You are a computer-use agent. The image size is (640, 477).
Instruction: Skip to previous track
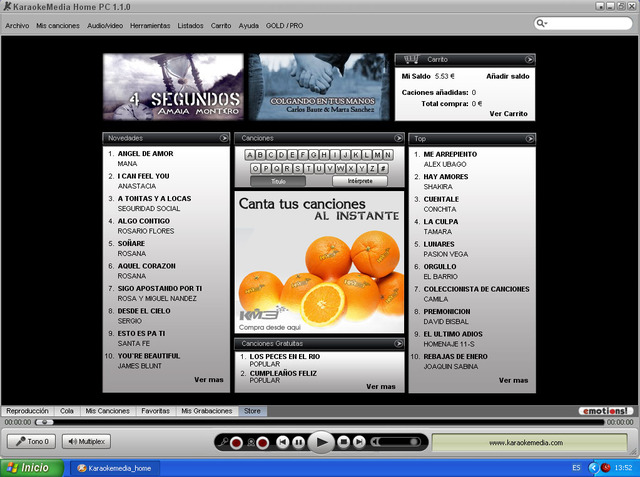coord(282,442)
